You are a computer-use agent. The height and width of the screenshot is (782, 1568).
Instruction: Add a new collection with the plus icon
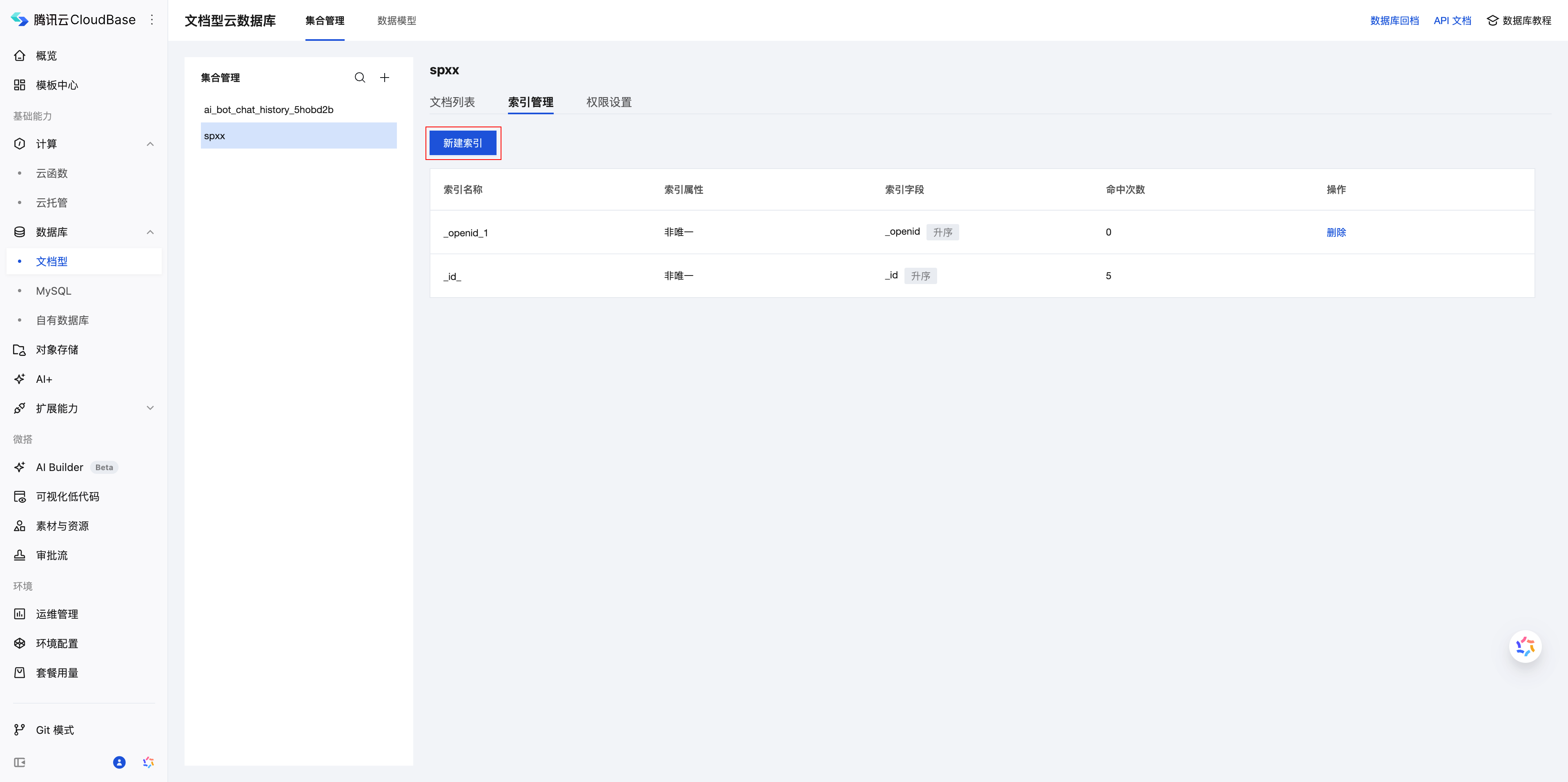click(x=385, y=77)
